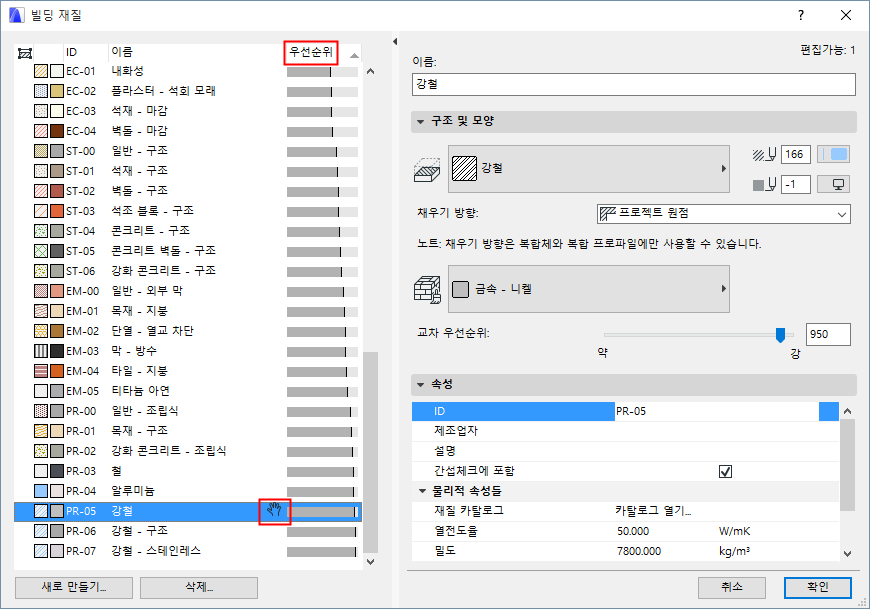The height and width of the screenshot is (609, 870).
Task: Select the PR-02 강화 콘크리트 - 조립식 row
Action: tap(188, 451)
